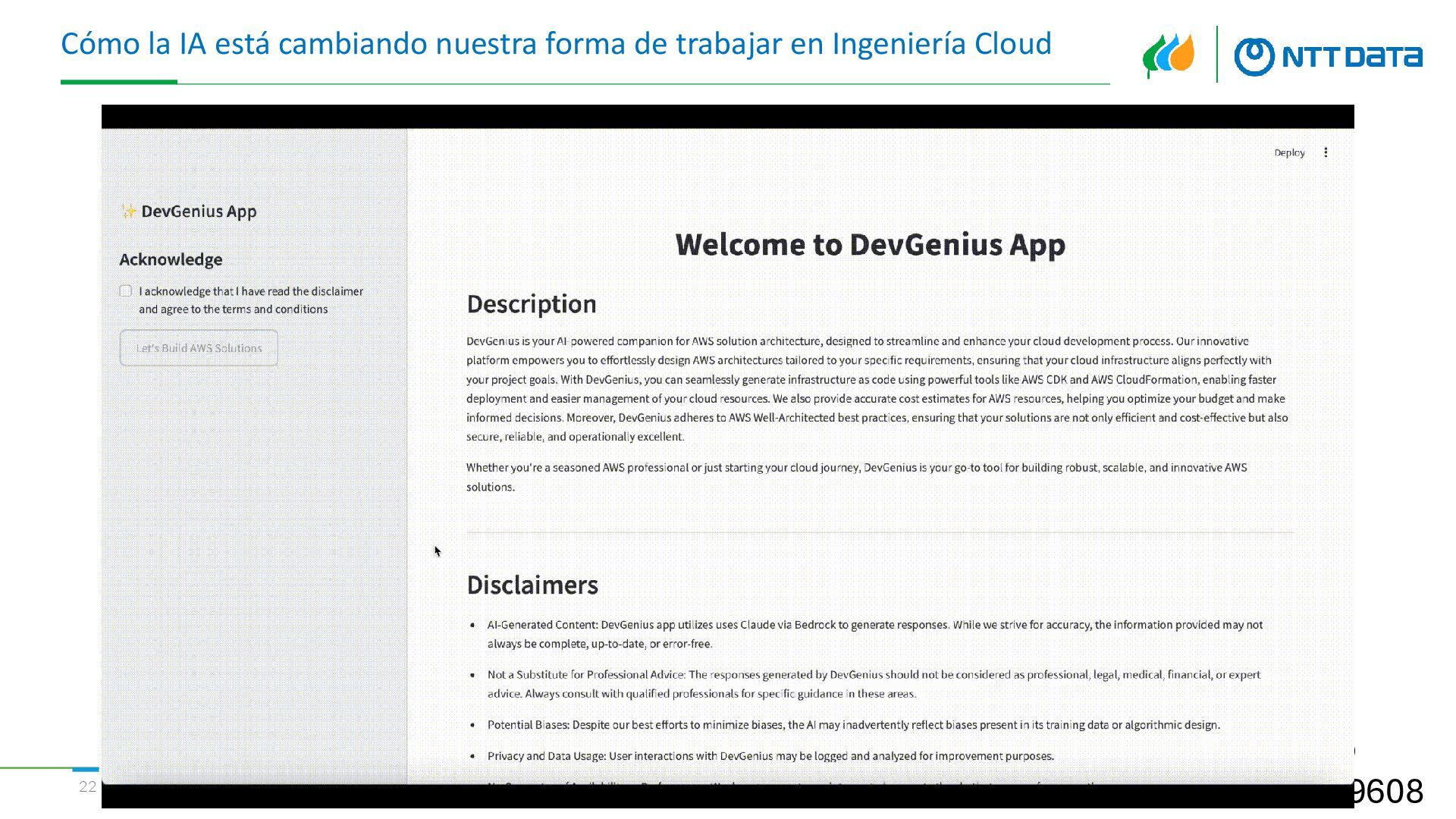Click the NTT DATA logo

point(1328,57)
